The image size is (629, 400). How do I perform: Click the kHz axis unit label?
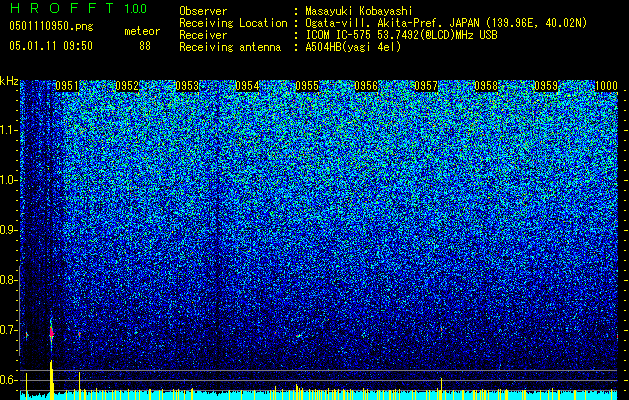(9, 81)
